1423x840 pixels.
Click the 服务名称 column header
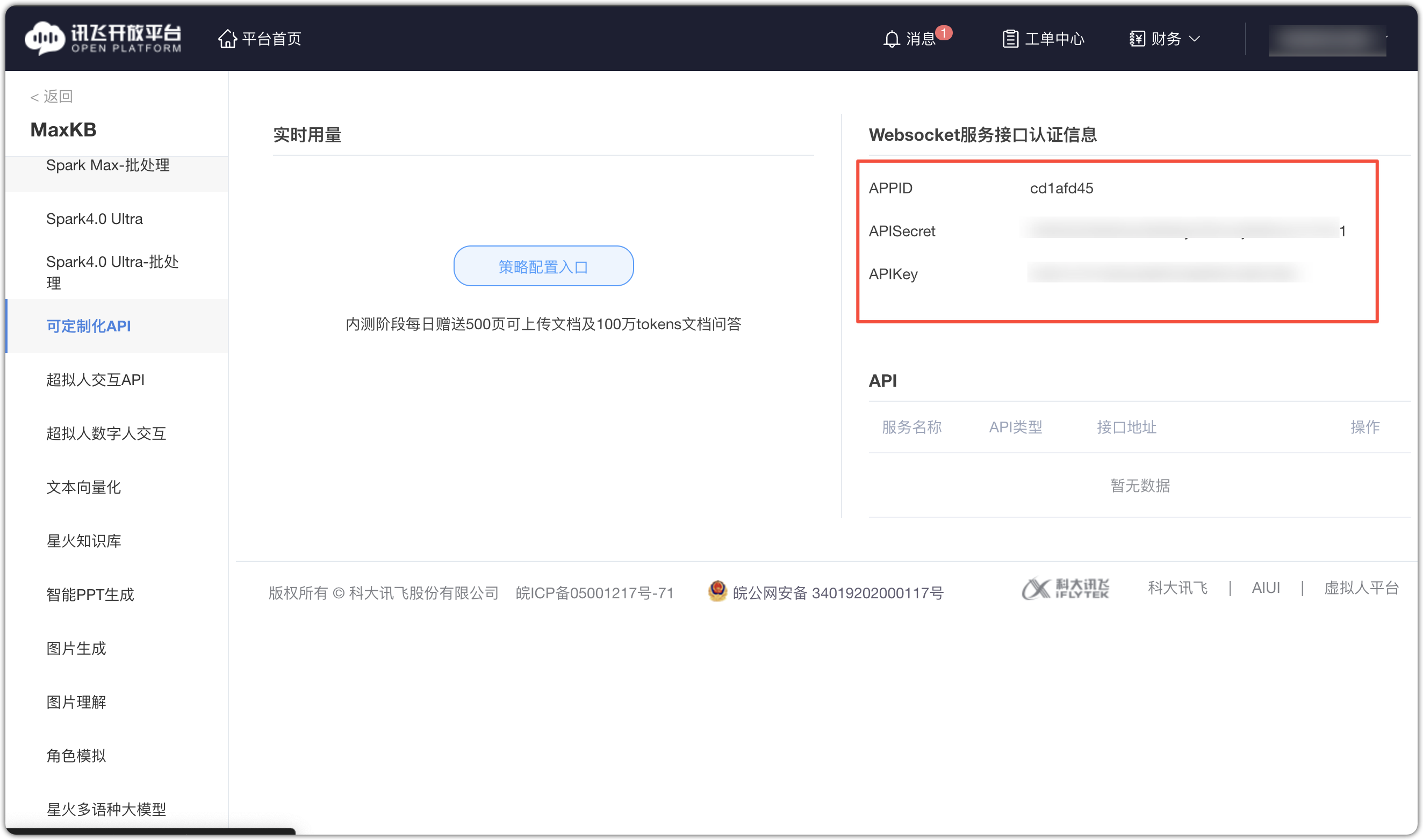(x=911, y=428)
